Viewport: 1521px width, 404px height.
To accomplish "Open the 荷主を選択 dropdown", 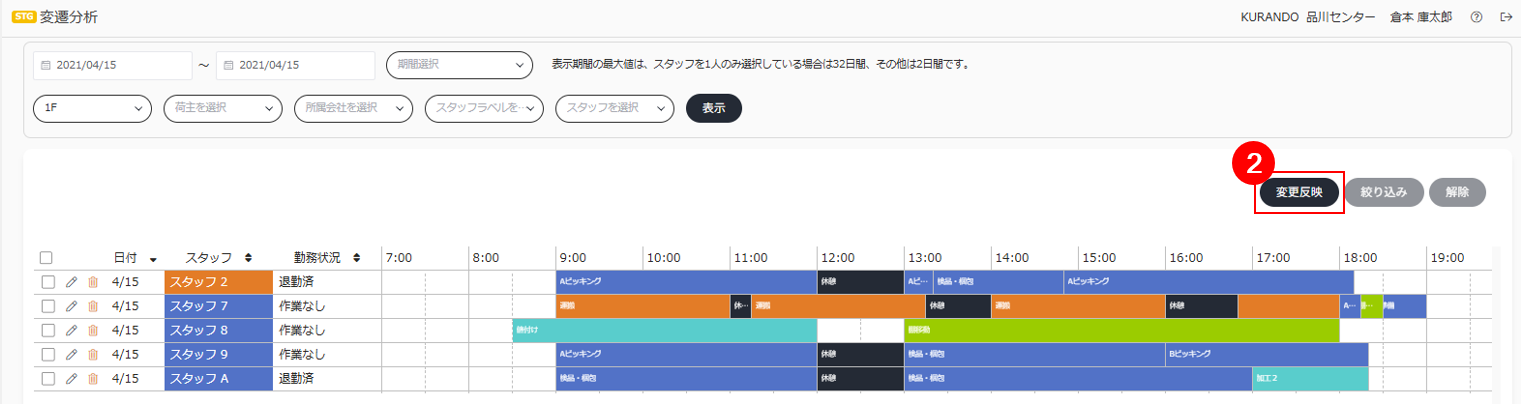I will pos(223,108).
